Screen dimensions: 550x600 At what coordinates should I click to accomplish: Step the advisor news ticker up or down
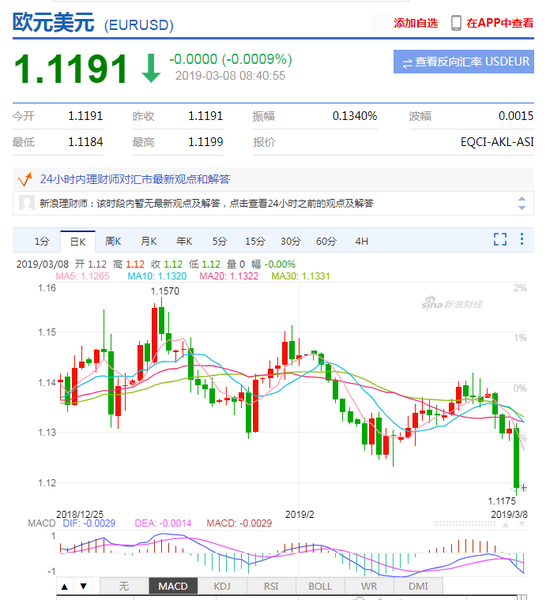(x=522, y=203)
